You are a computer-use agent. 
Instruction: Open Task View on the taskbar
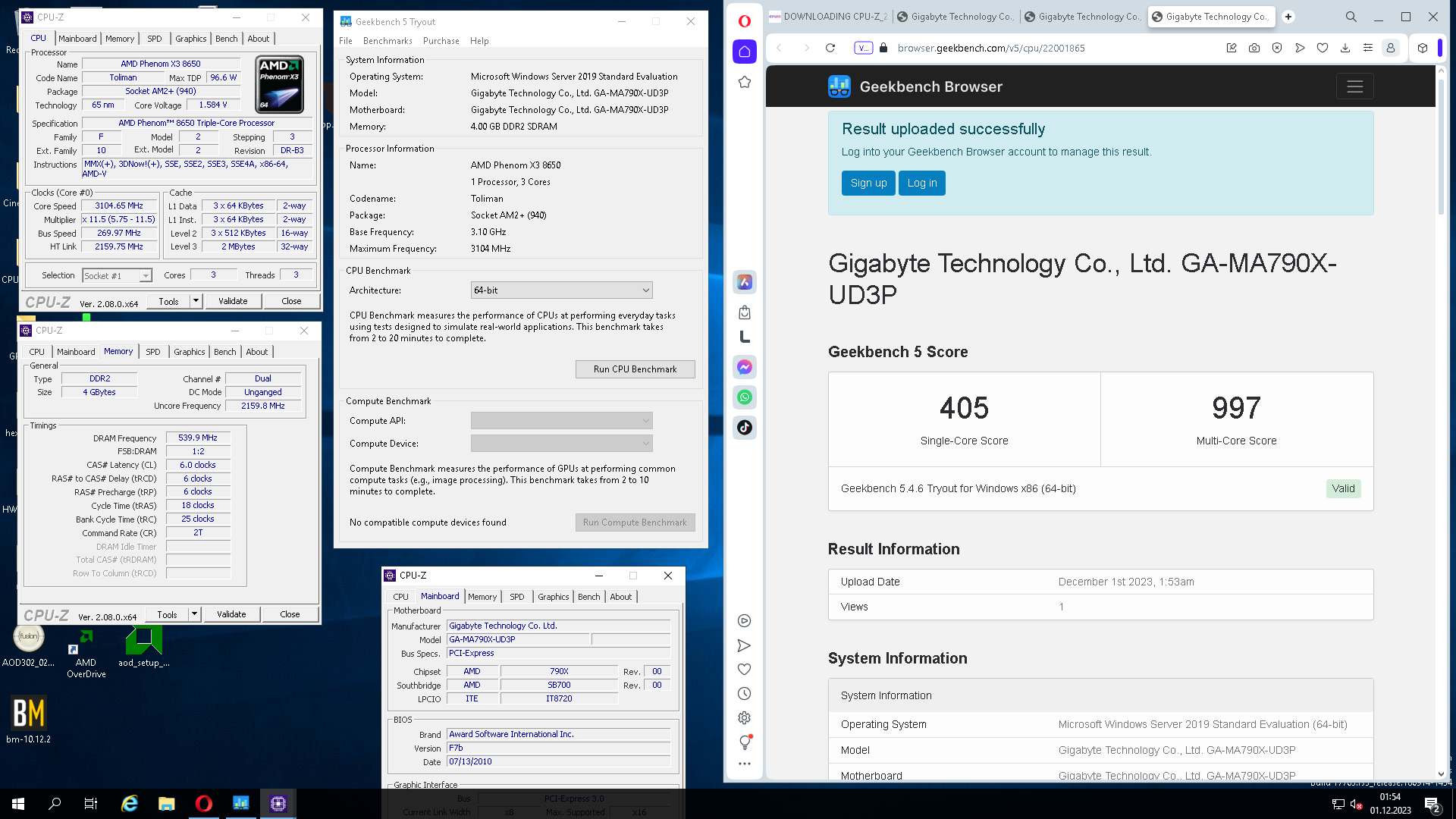[91, 804]
